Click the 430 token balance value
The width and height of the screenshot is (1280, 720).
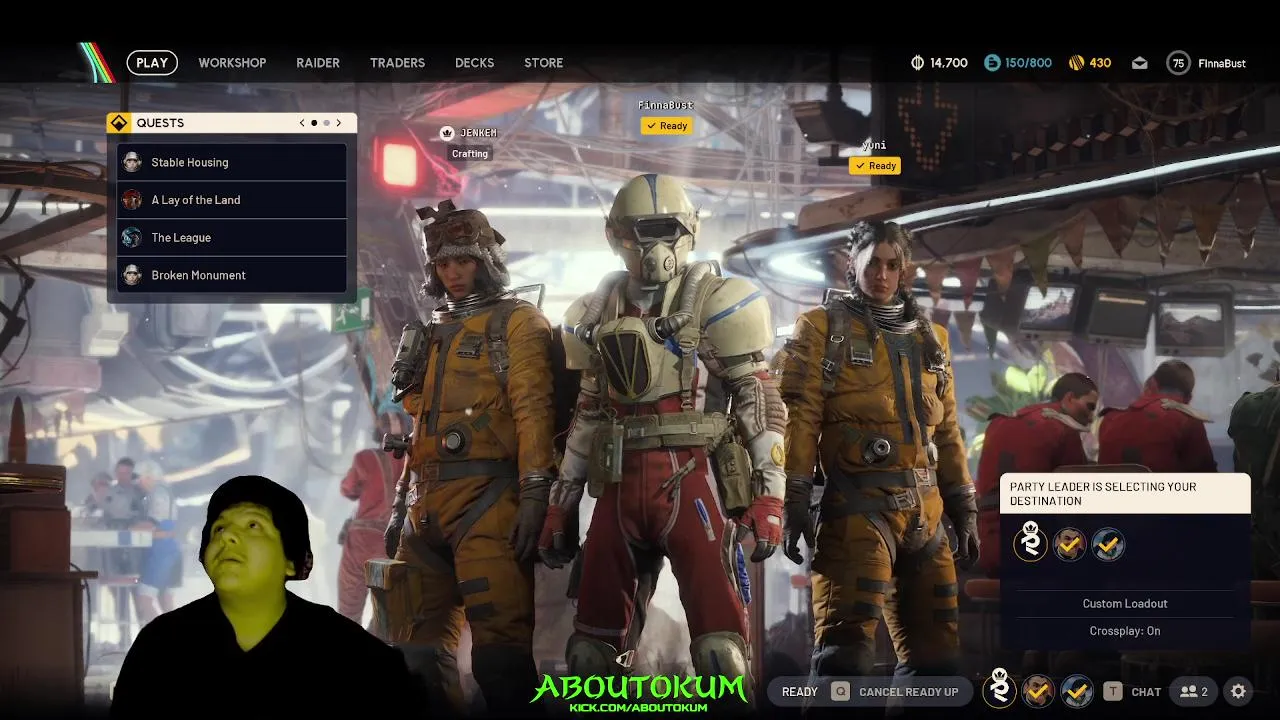pos(1100,63)
